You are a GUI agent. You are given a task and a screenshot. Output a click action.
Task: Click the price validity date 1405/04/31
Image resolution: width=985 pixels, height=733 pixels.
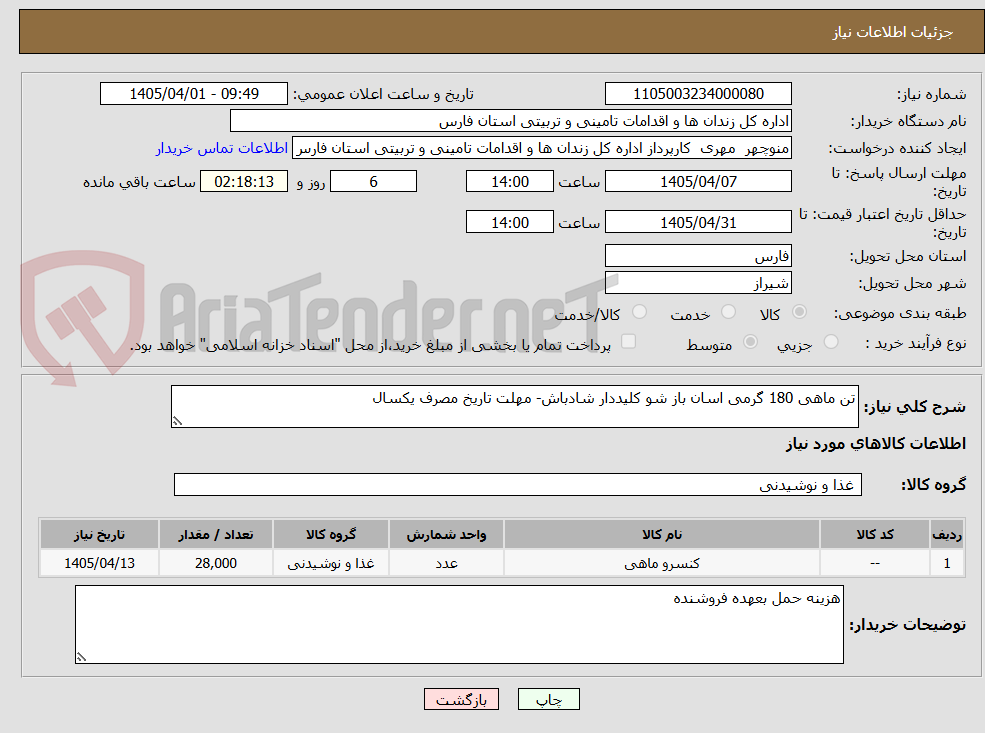click(698, 222)
